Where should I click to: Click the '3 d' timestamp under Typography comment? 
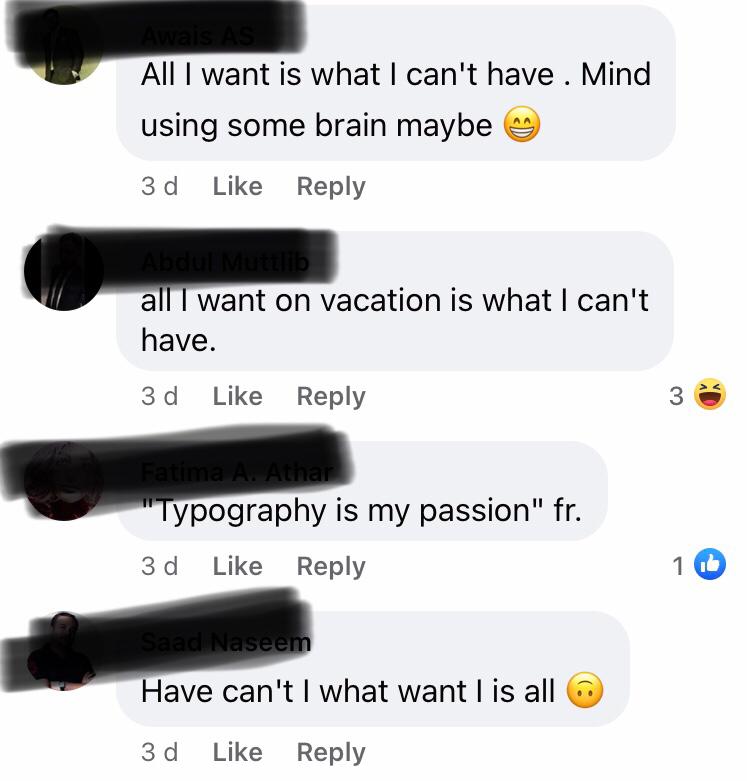click(x=159, y=566)
